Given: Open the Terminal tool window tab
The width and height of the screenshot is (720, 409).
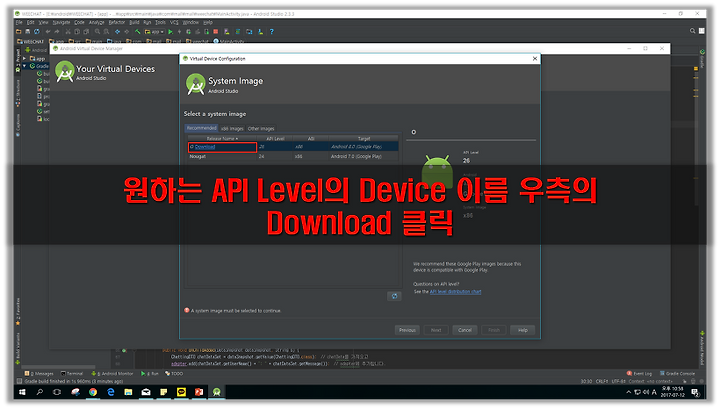Looking at the screenshot, I should [x=72, y=374].
